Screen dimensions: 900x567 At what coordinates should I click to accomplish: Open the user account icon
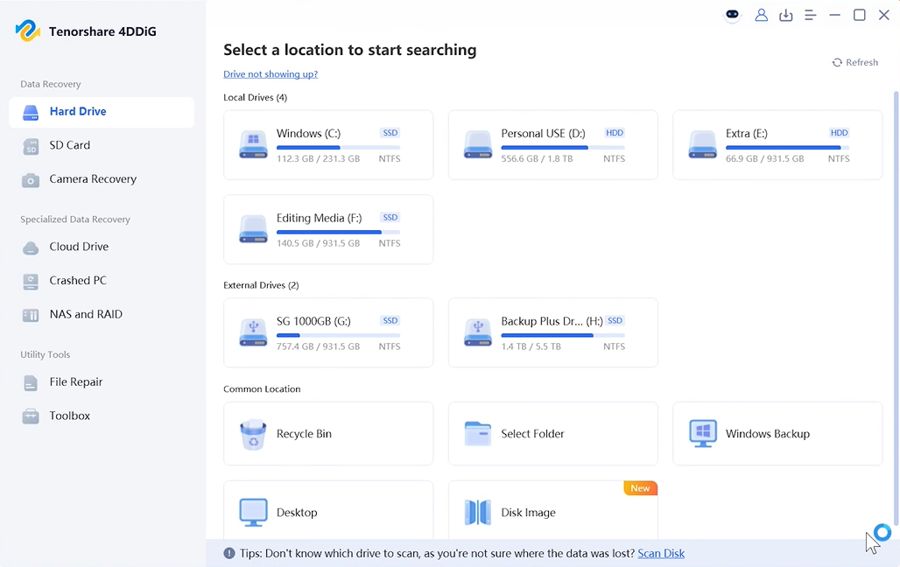tap(761, 15)
